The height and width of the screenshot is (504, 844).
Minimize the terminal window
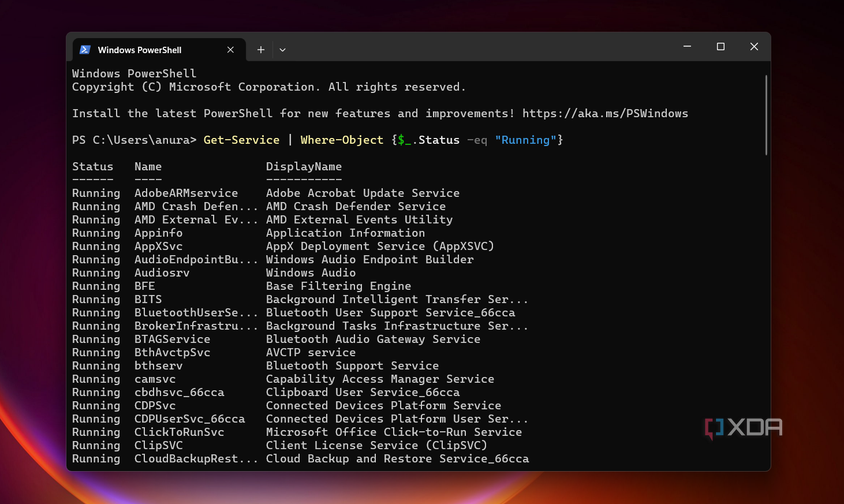689,47
